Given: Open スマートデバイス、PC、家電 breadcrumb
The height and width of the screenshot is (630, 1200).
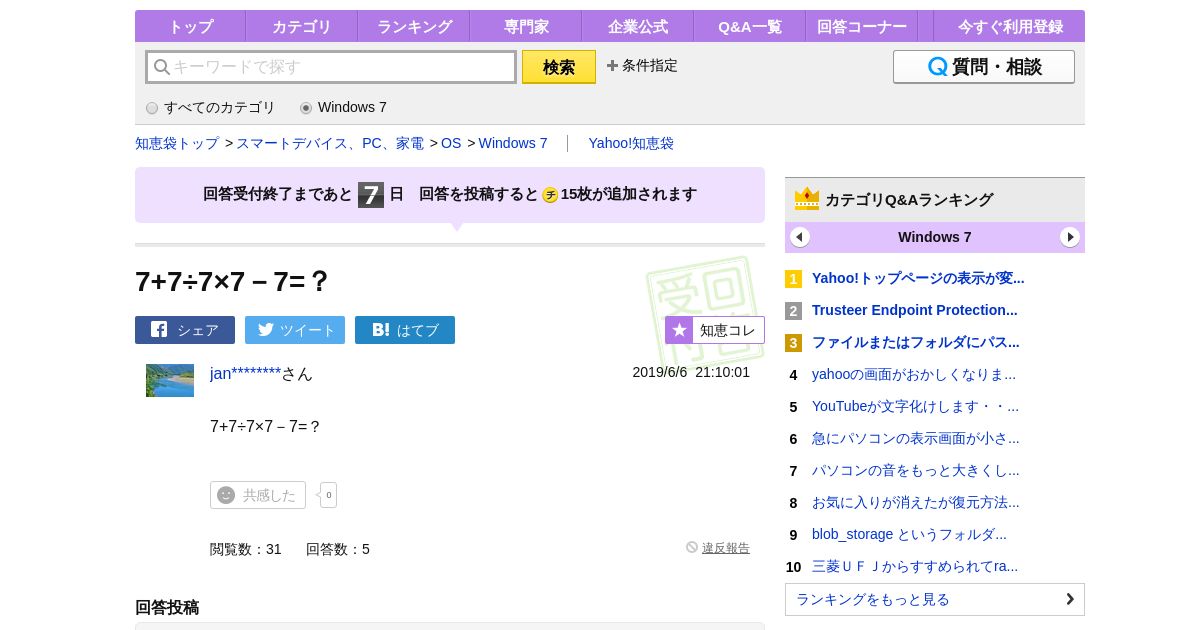Looking at the screenshot, I should click(x=330, y=143).
